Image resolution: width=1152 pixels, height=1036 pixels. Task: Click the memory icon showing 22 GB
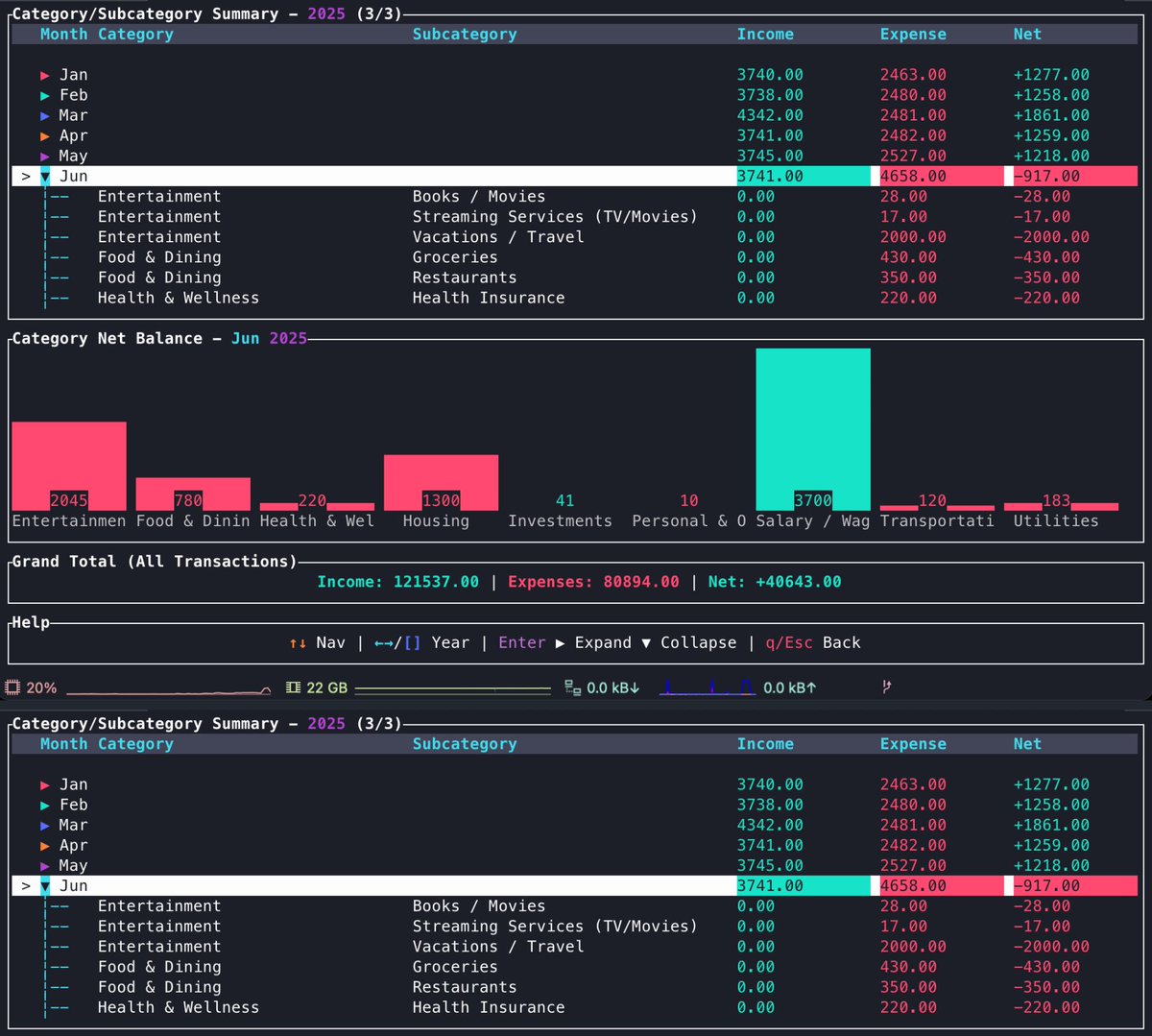click(x=294, y=687)
